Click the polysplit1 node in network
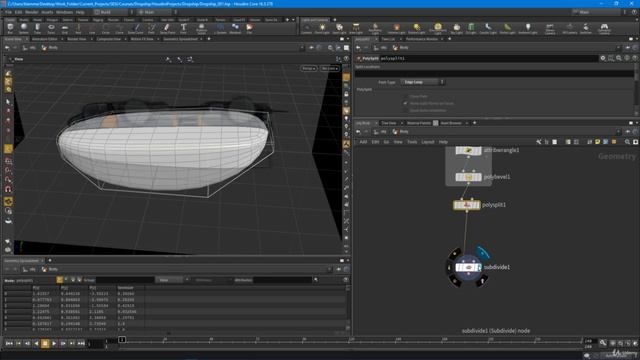Viewport: 640px width, 360px height. coord(467,205)
